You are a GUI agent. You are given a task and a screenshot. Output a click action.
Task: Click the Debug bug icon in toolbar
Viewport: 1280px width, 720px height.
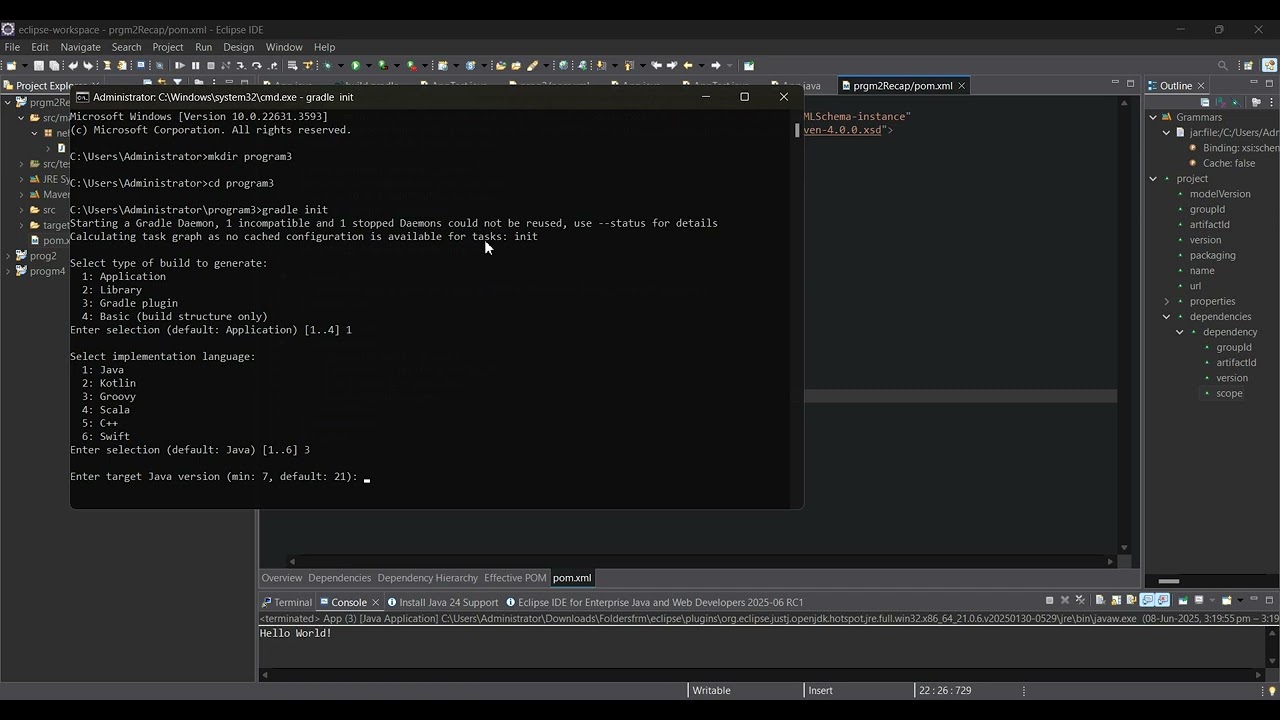click(327, 65)
